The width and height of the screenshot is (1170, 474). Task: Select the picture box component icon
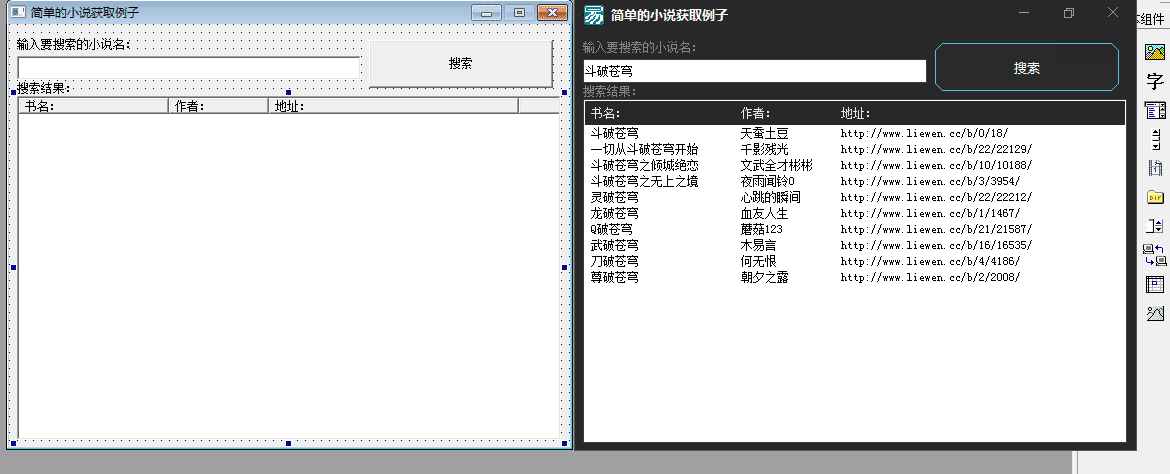tap(1154, 52)
